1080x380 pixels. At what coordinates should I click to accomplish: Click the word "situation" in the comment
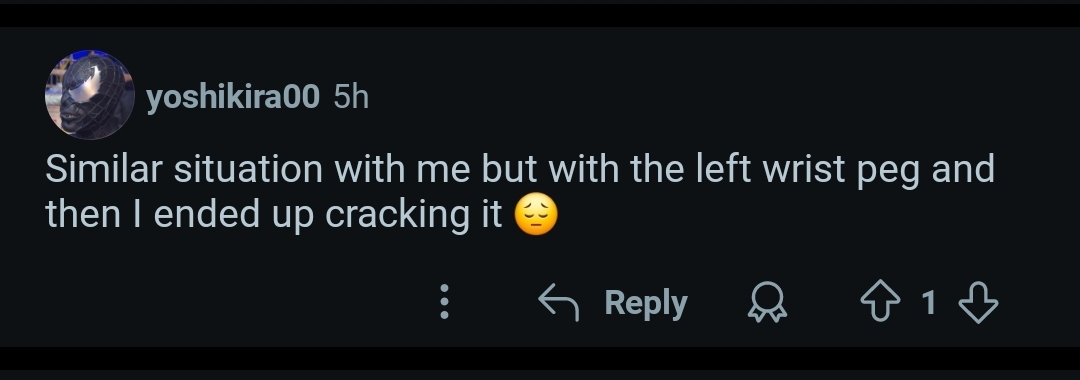click(x=248, y=169)
